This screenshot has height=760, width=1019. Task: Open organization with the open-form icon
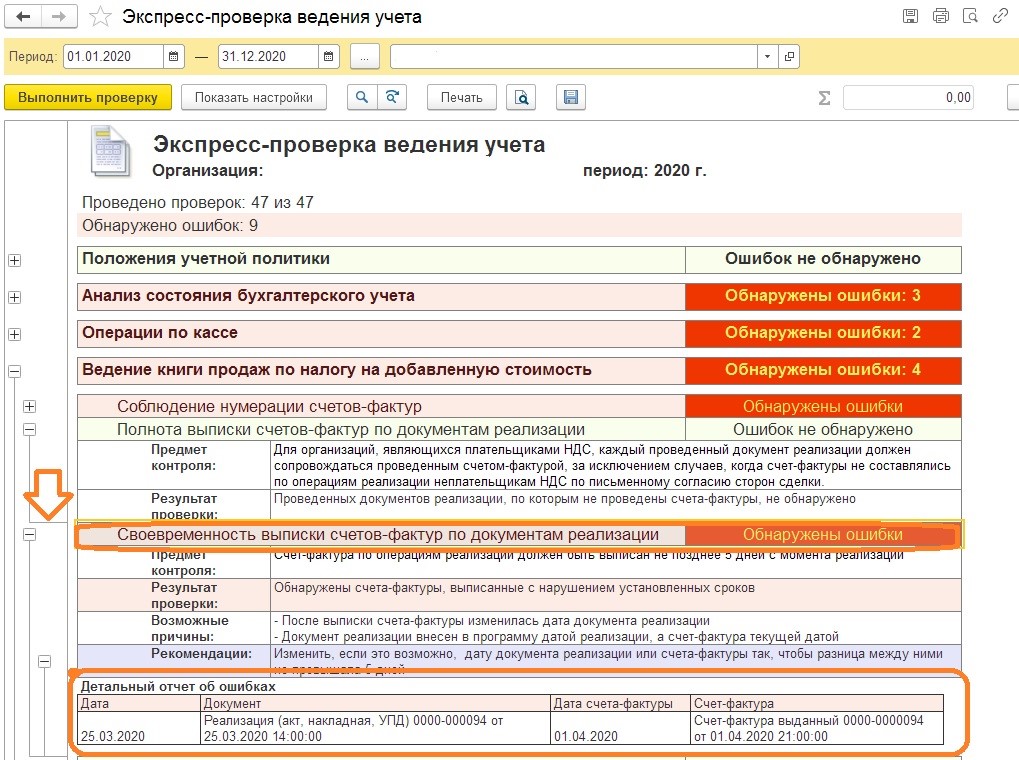tap(789, 57)
